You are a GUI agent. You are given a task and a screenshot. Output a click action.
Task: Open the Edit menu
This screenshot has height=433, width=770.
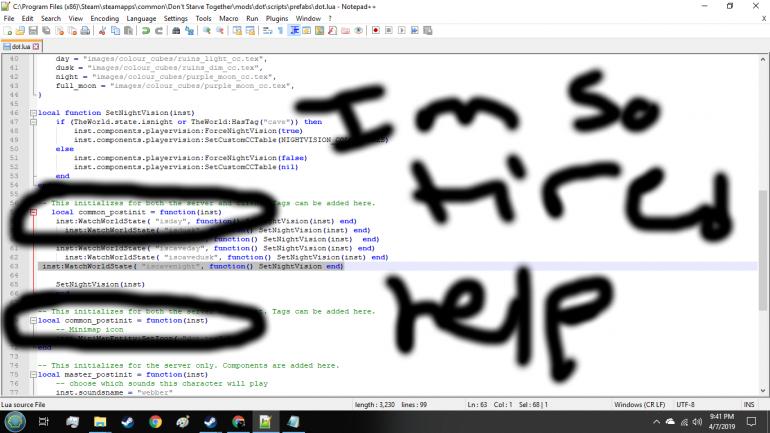(x=28, y=18)
